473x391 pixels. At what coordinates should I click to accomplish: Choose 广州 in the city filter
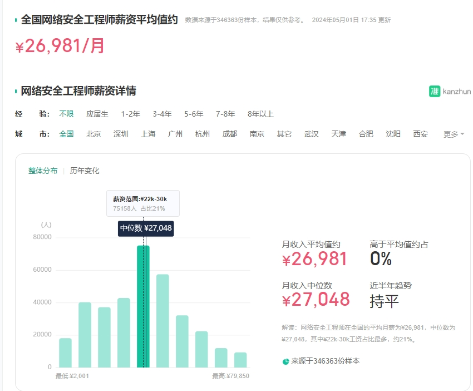[x=175, y=134]
